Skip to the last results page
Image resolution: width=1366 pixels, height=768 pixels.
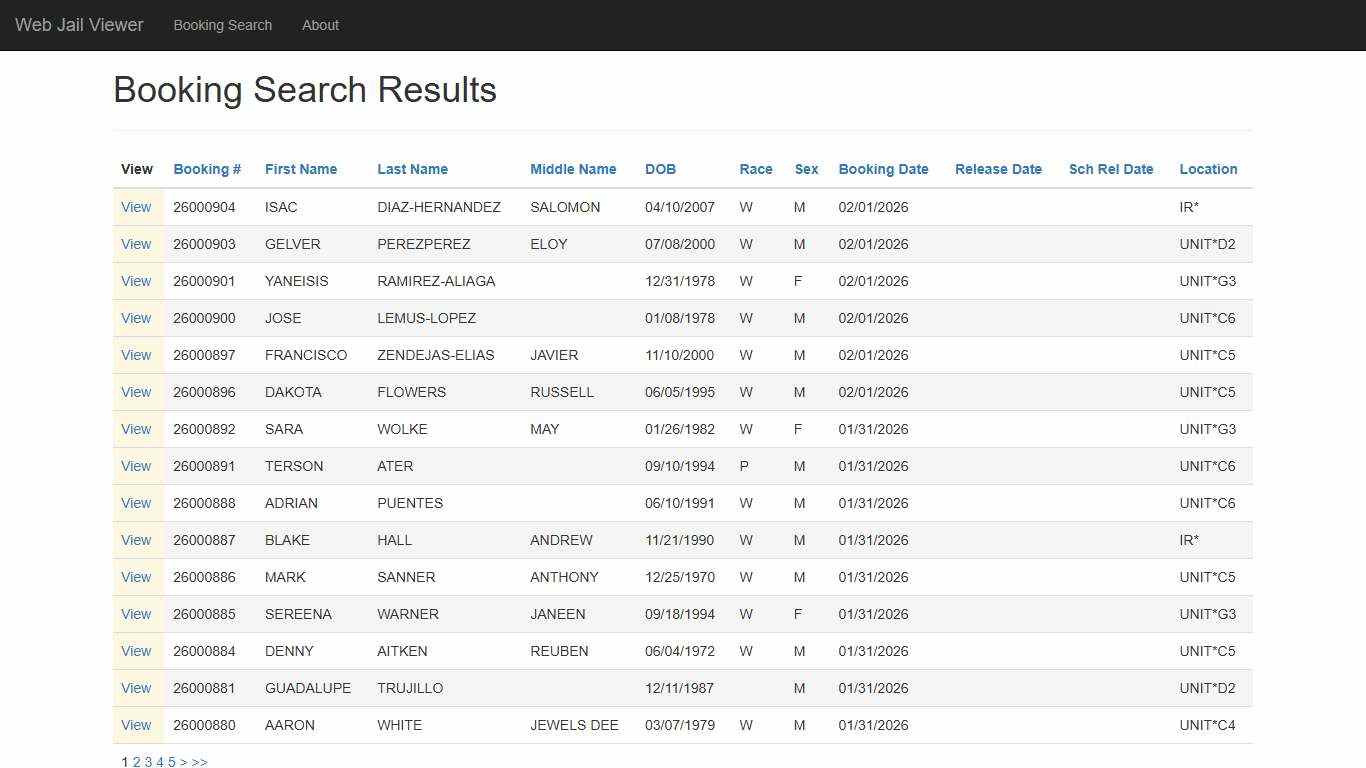(x=199, y=761)
